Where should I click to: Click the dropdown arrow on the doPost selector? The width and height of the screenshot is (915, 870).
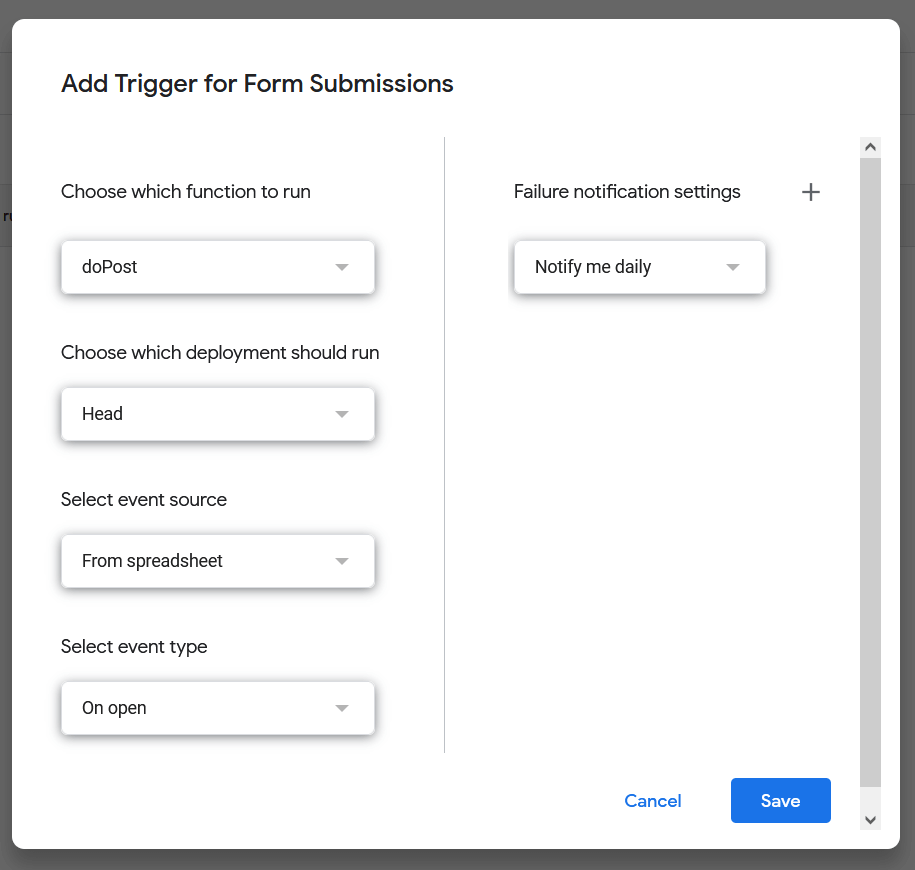click(x=343, y=267)
